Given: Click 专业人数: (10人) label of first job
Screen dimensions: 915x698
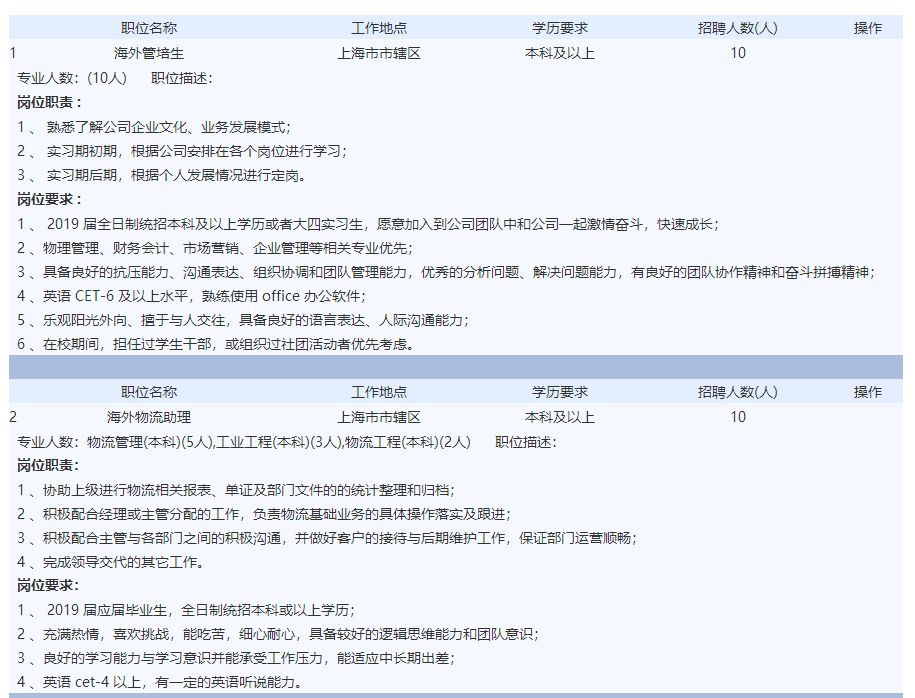Looking at the screenshot, I should coord(69,78).
